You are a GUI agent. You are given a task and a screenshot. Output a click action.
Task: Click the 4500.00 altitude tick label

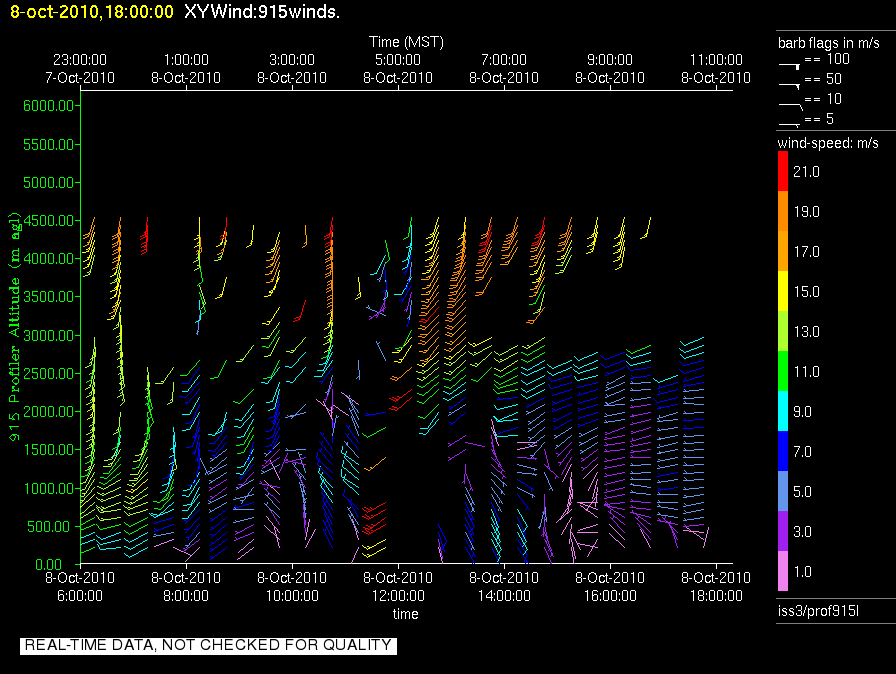coord(49,220)
